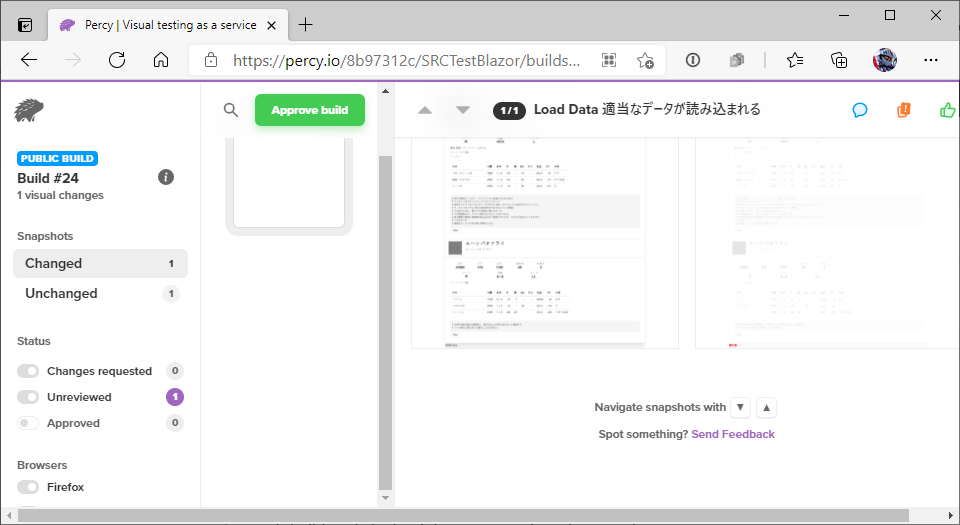Click the 1/1 snapshot counter badge
Viewport: 960px width, 525px height.
pos(509,110)
